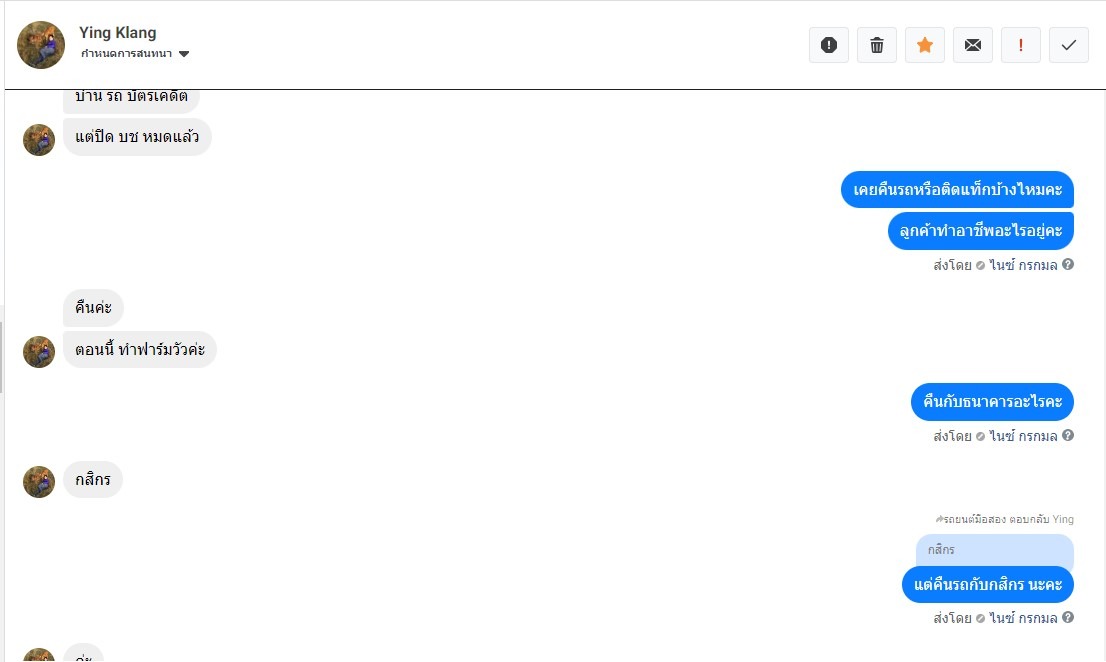Open the Ying Klang name link
Image resolution: width=1106 pixels, height=662 pixels.
[x=118, y=33]
